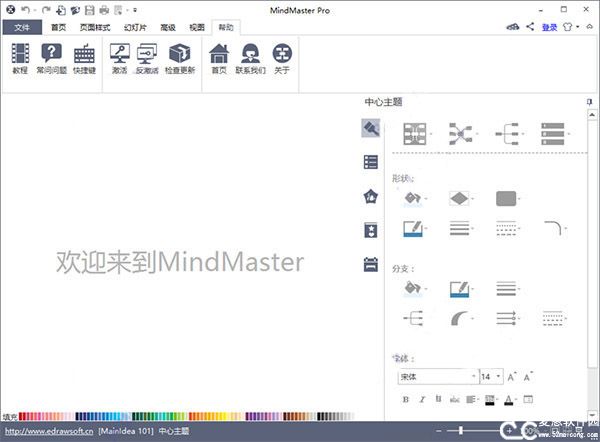This screenshot has height=442, width=600.
Task: Open the clipart sidebar panel icon
Action: (371, 196)
